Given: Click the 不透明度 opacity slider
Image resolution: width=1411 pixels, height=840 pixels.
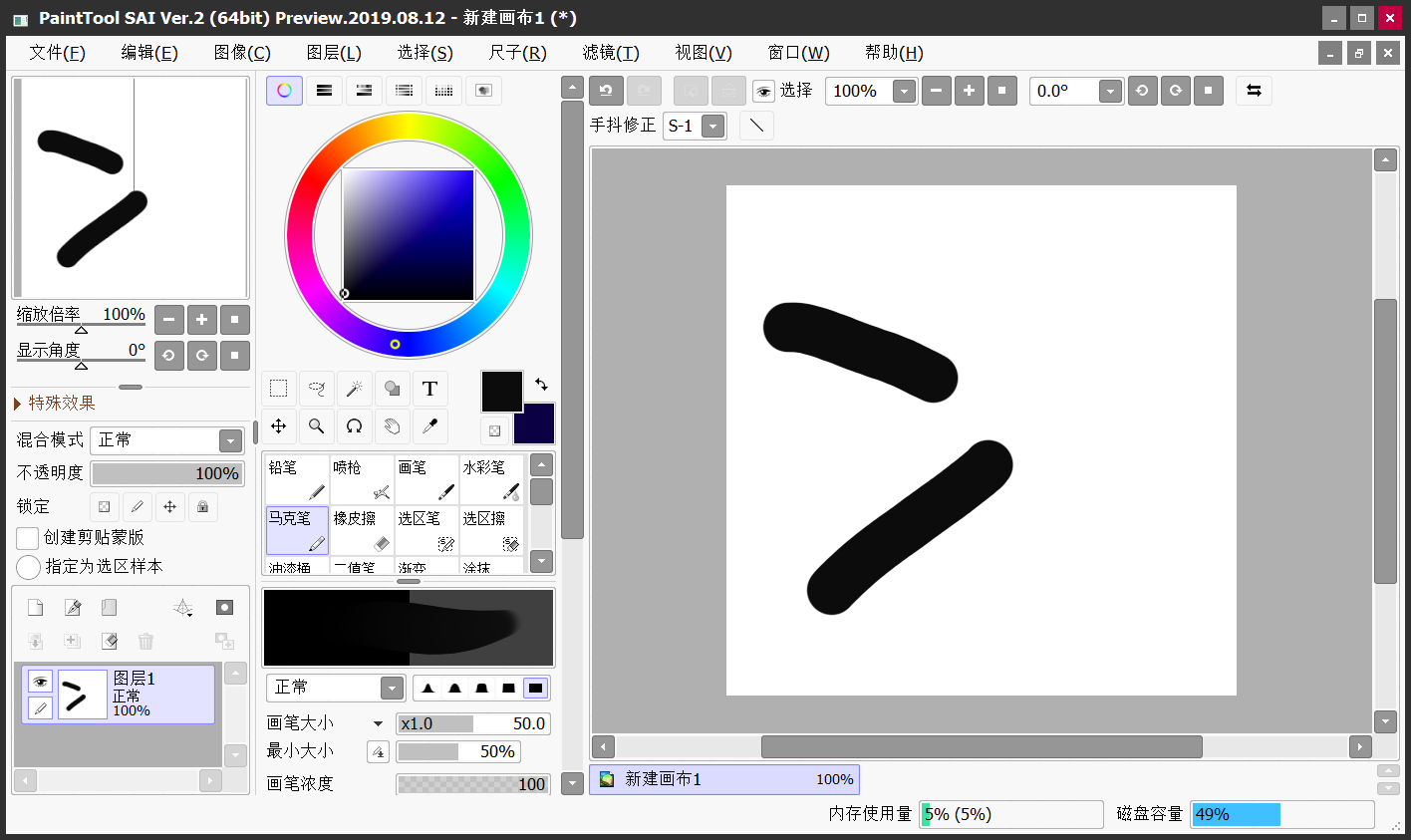Looking at the screenshot, I should click(167, 473).
